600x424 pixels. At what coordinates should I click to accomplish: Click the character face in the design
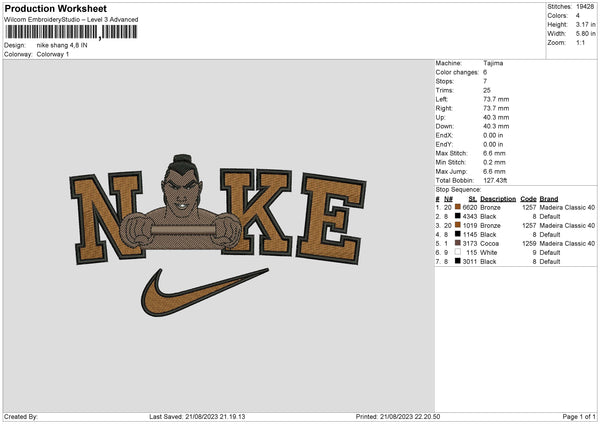pos(182,191)
